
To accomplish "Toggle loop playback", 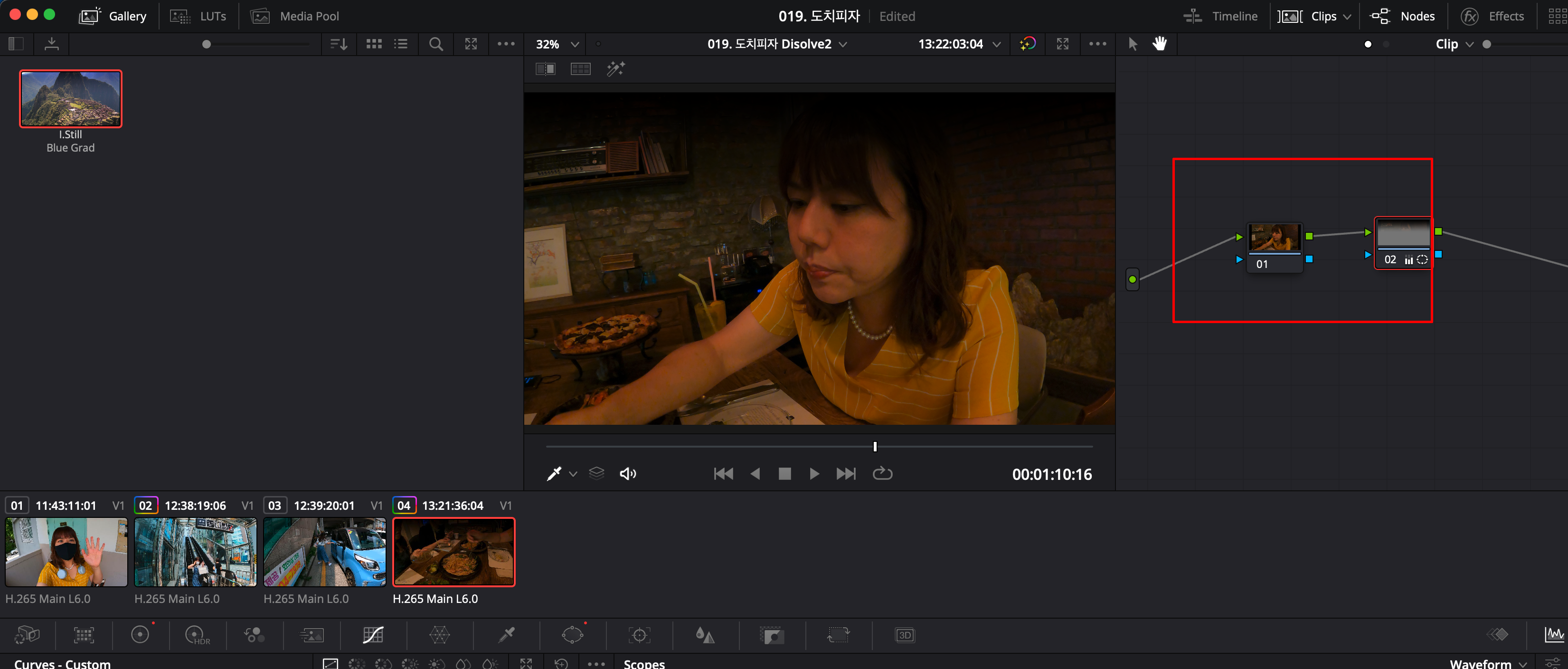I will [882, 473].
